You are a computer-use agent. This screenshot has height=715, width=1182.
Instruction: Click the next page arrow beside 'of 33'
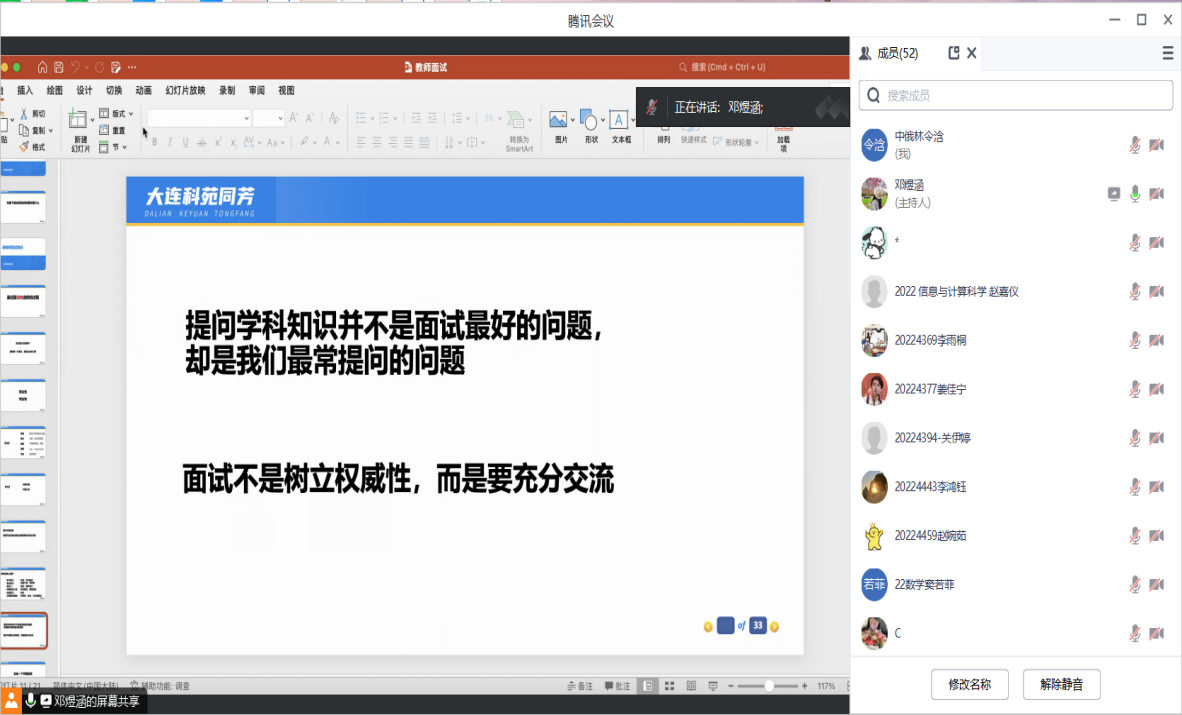click(774, 627)
